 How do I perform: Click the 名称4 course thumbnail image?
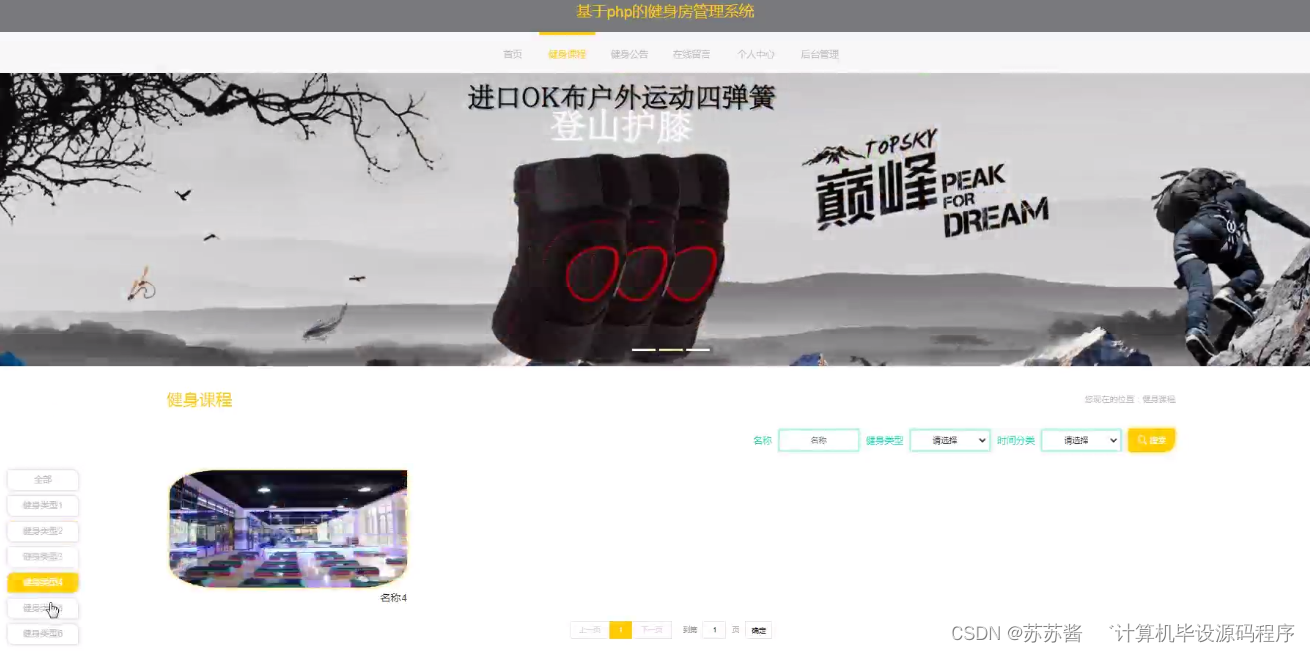point(287,528)
